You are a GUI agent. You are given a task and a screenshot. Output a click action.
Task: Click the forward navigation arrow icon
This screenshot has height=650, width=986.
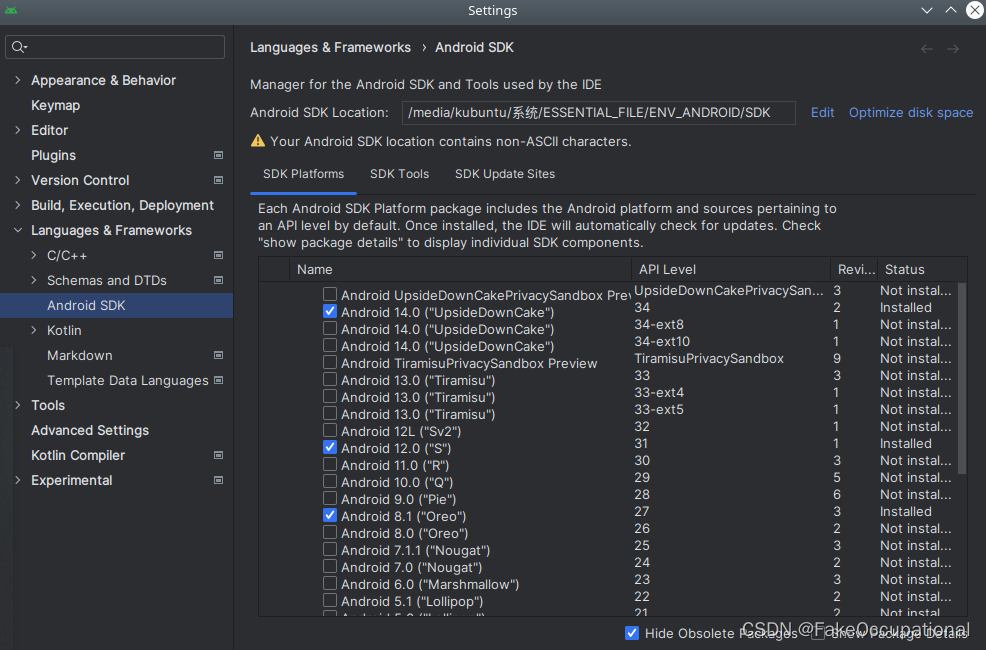953,49
